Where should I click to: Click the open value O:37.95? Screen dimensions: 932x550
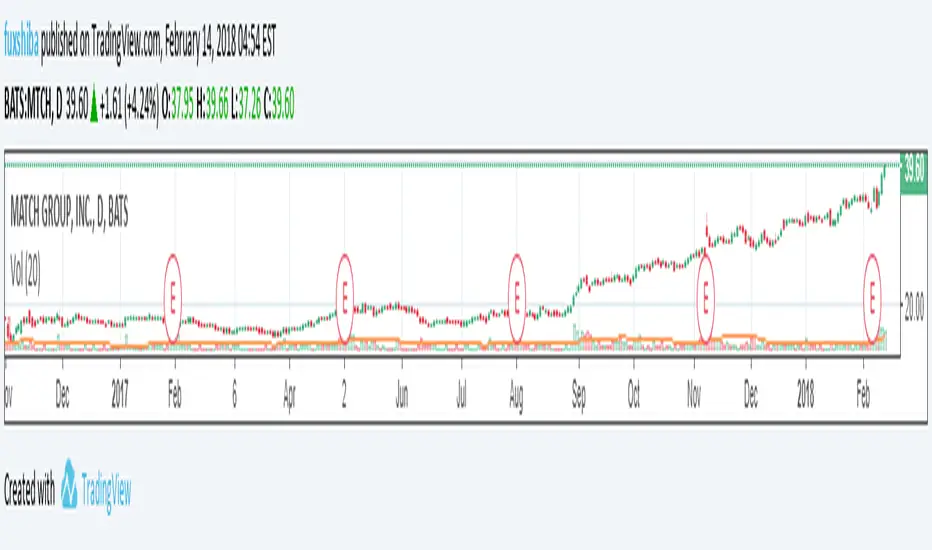point(177,105)
